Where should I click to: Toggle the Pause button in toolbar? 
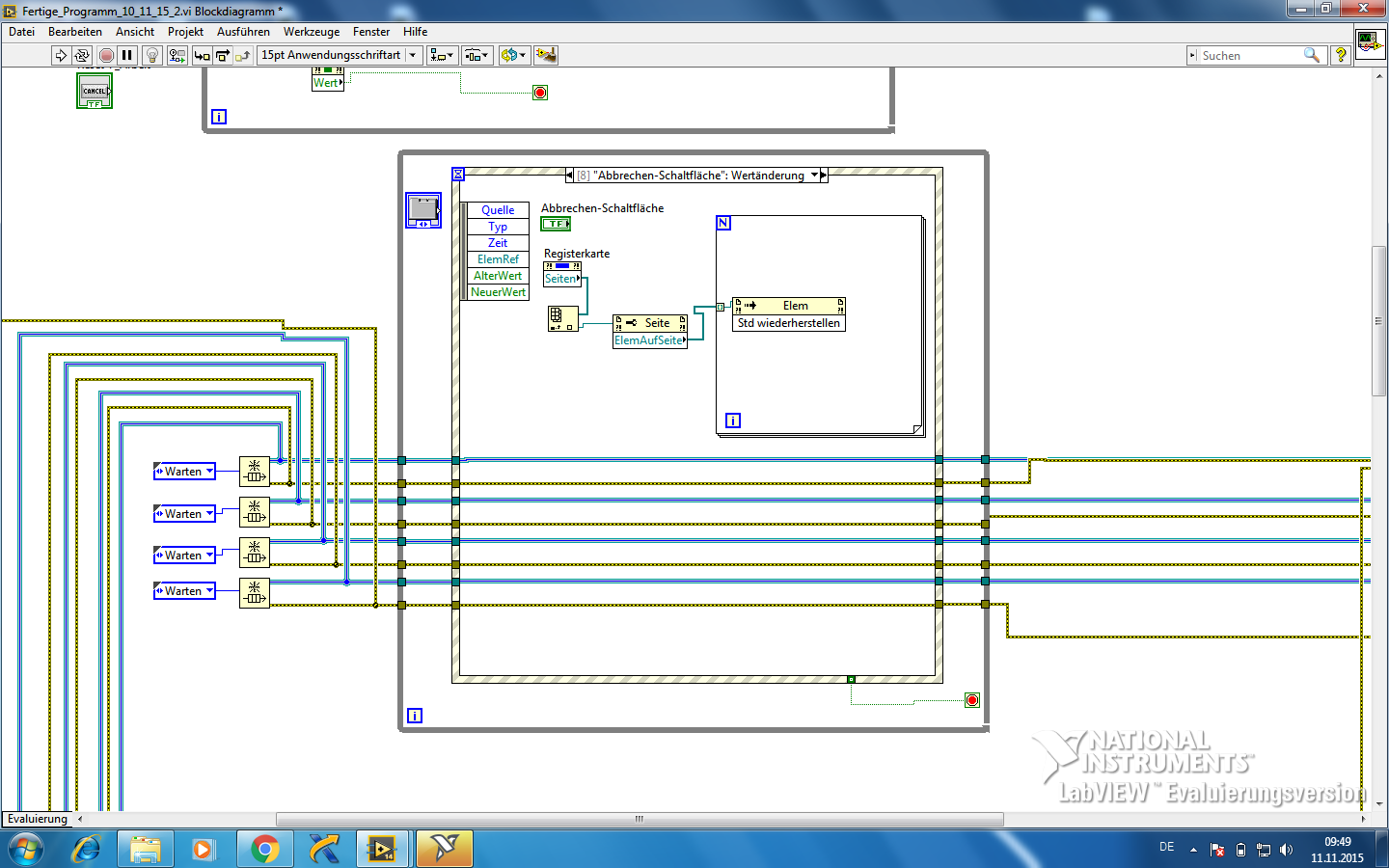(126, 55)
